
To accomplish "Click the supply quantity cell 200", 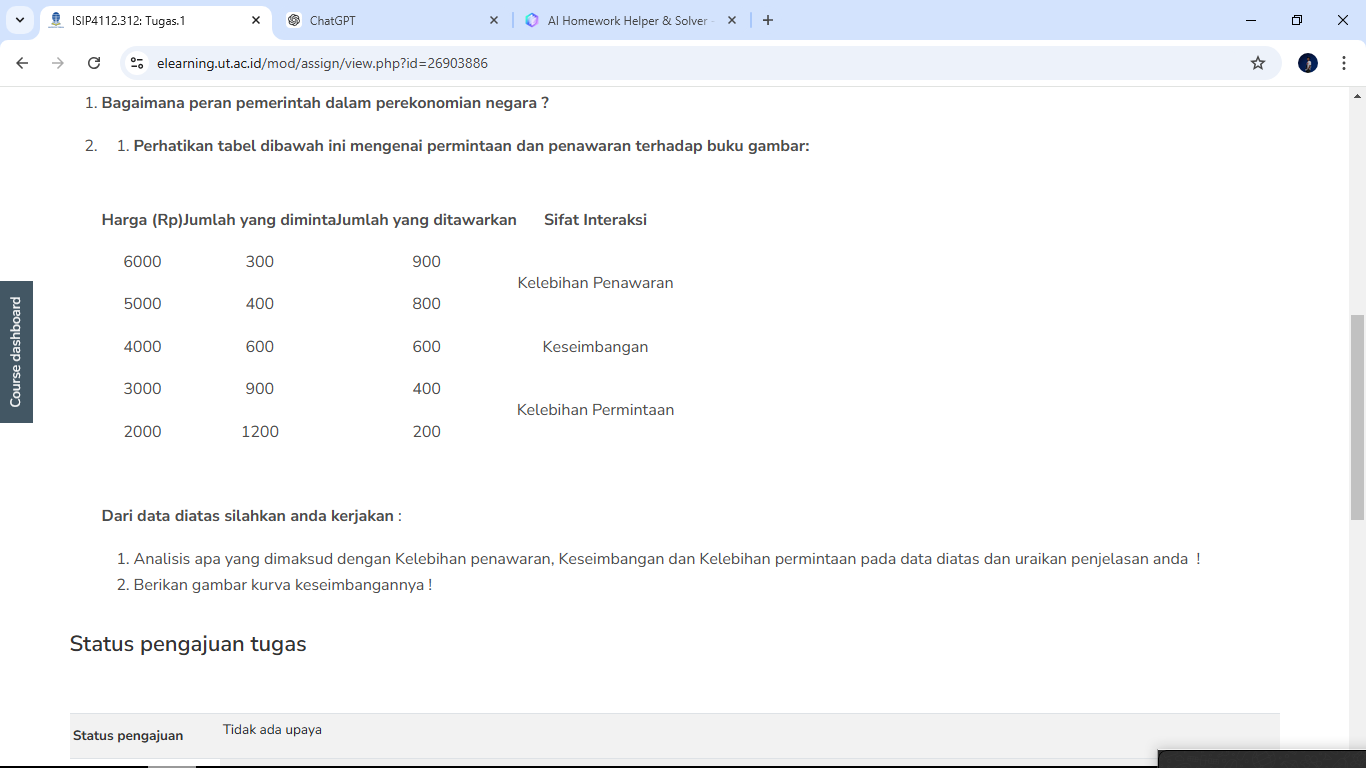I will [427, 432].
